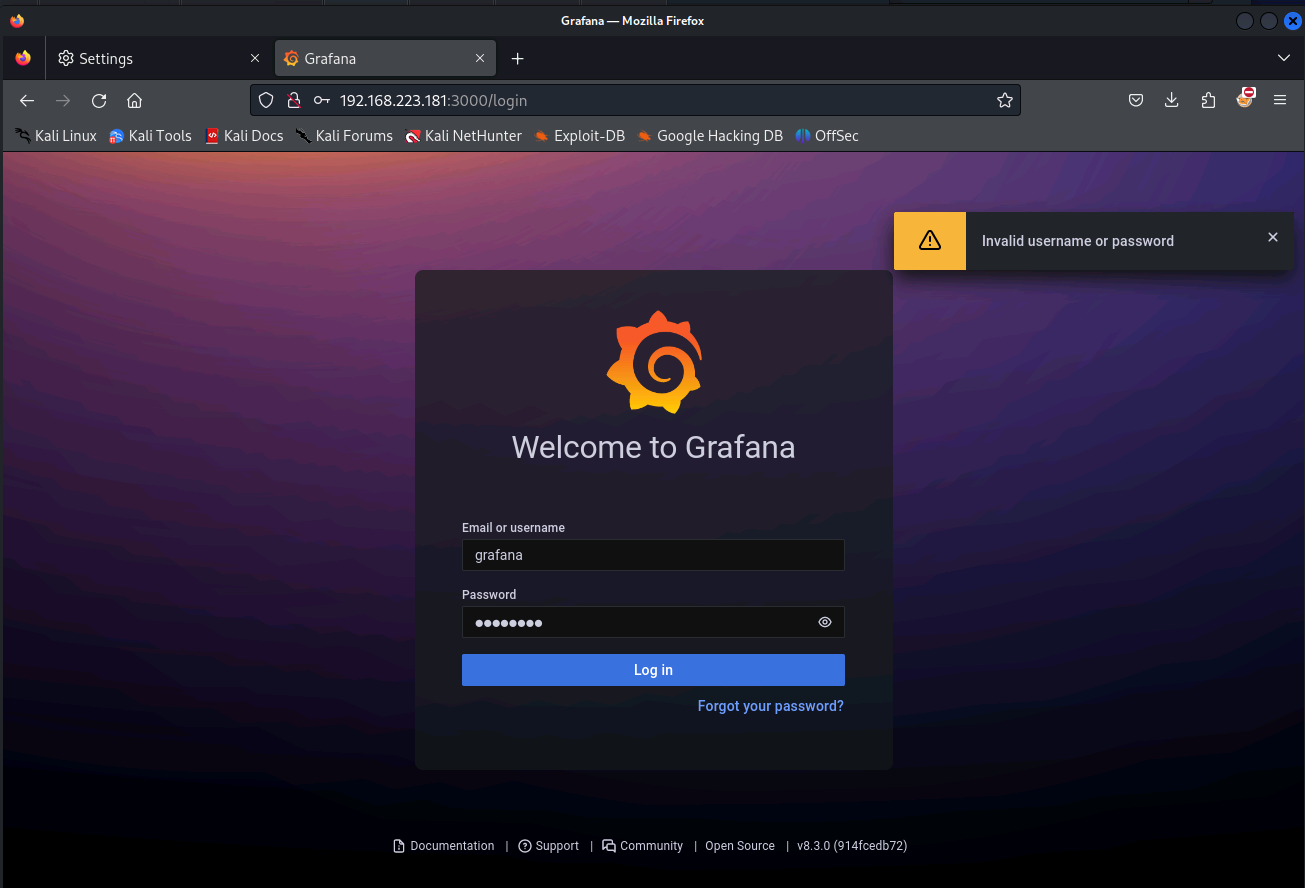Image resolution: width=1305 pixels, height=888 pixels.
Task: Click the extension icon with red badge
Action: (x=1245, y=98)
